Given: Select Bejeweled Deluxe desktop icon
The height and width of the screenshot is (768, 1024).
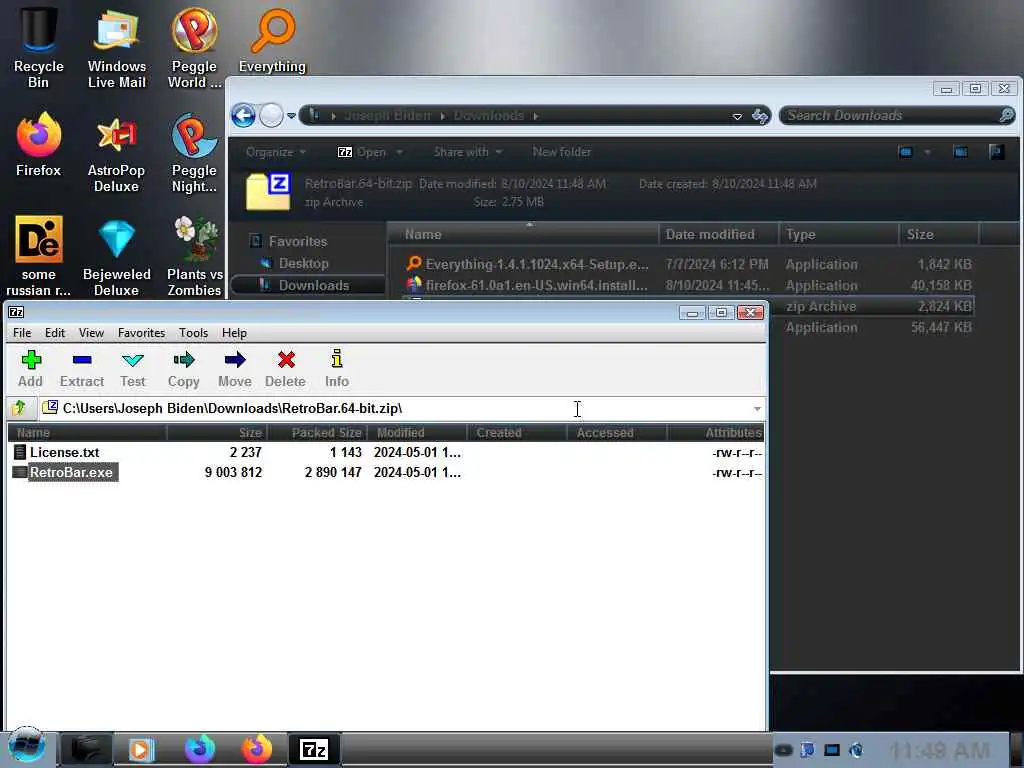Looking at the screenshot, I should point(116,256).
